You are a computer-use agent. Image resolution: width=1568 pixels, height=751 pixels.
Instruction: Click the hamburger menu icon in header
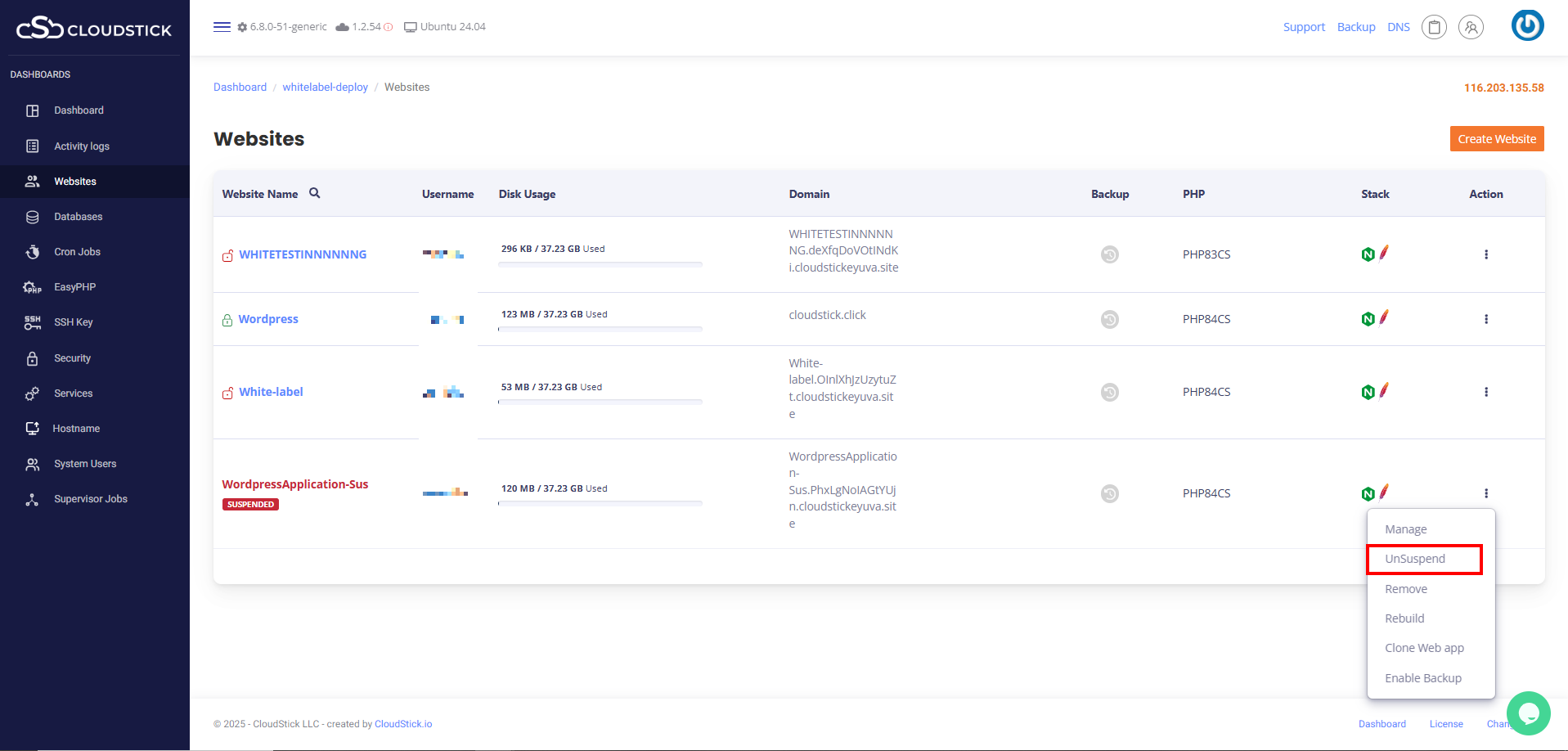pyautogui.click(x=222, y=27)
